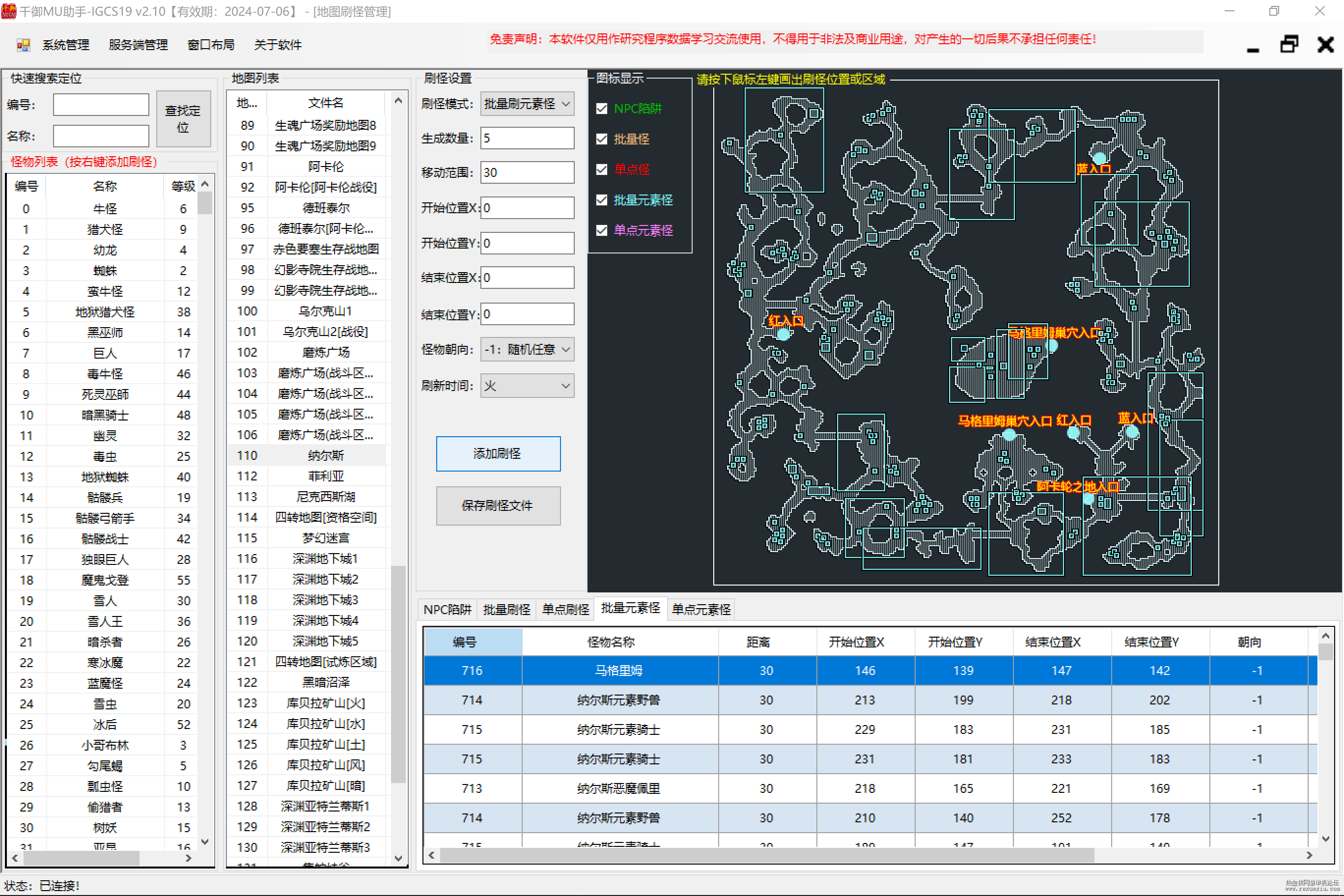Click the inner close child window X icon

1326,44
